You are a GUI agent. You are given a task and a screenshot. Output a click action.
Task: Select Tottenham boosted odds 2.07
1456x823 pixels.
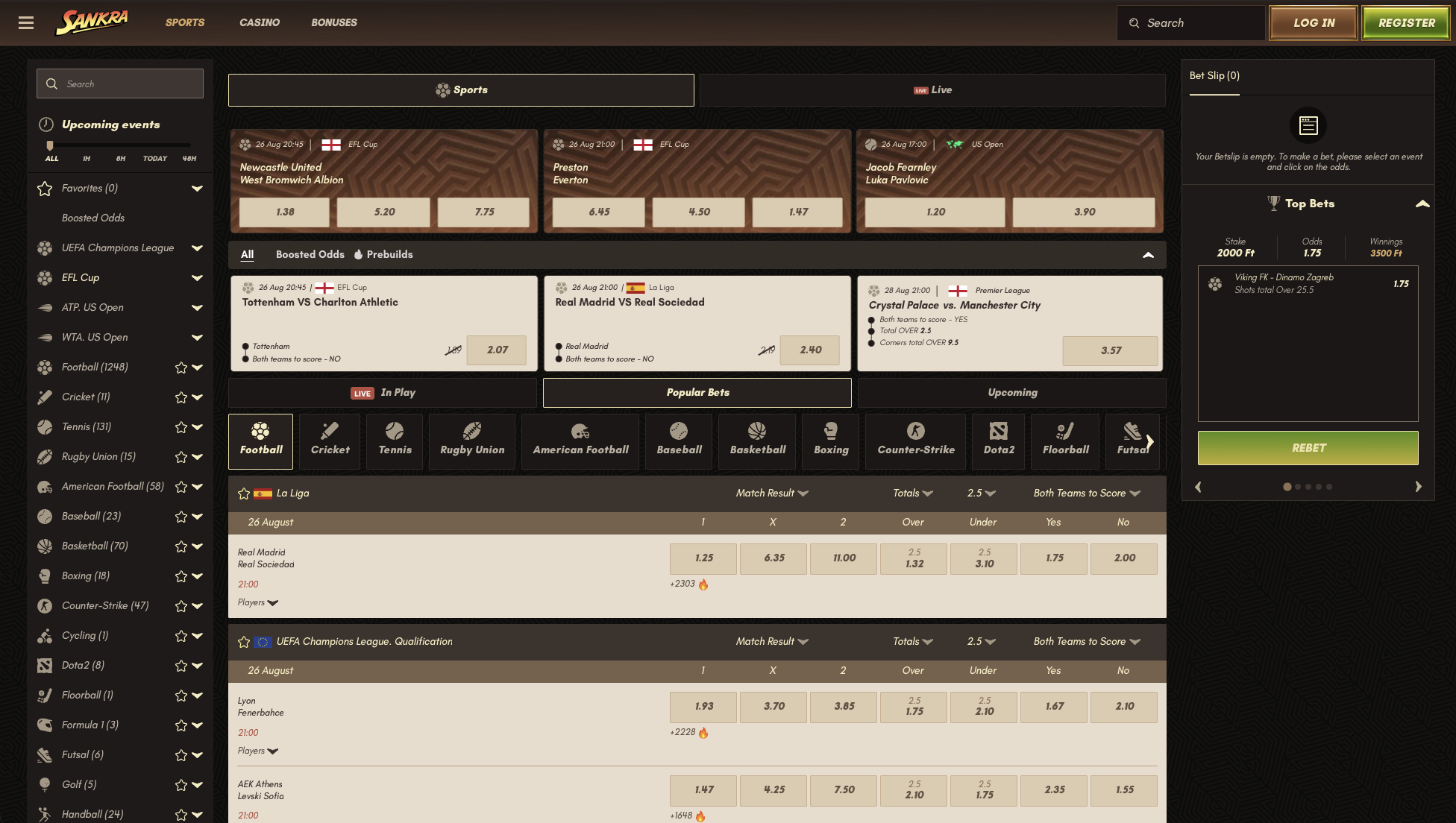(x=497, y=350)
